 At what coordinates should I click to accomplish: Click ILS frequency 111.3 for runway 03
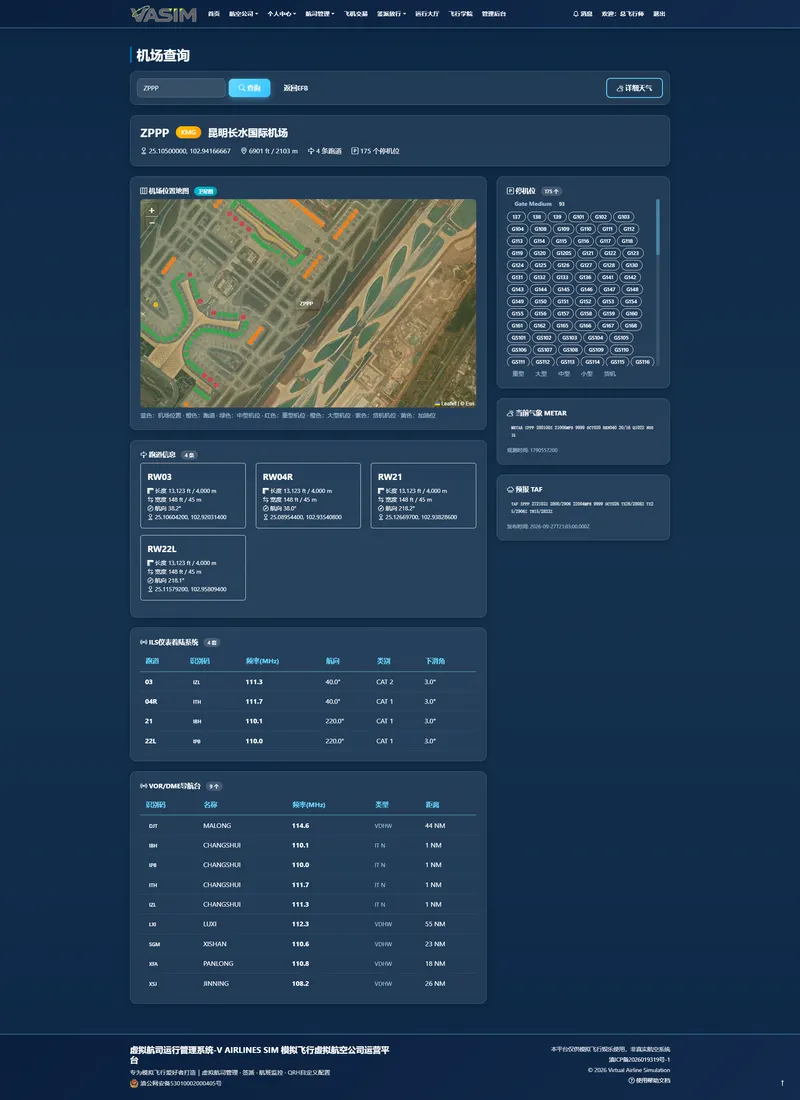tap(254, 682)
